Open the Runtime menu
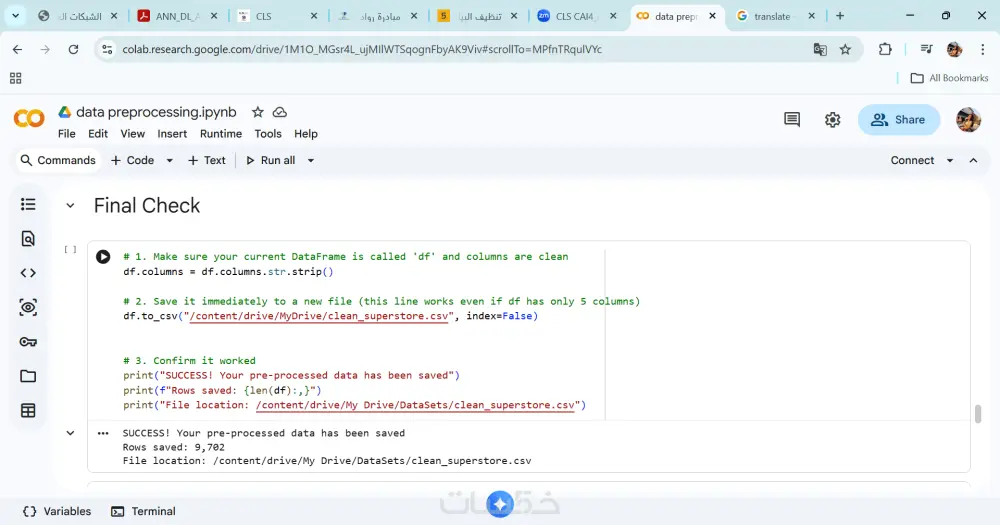The width and height of the screenshot is (1000, 525). click(221, 134)
